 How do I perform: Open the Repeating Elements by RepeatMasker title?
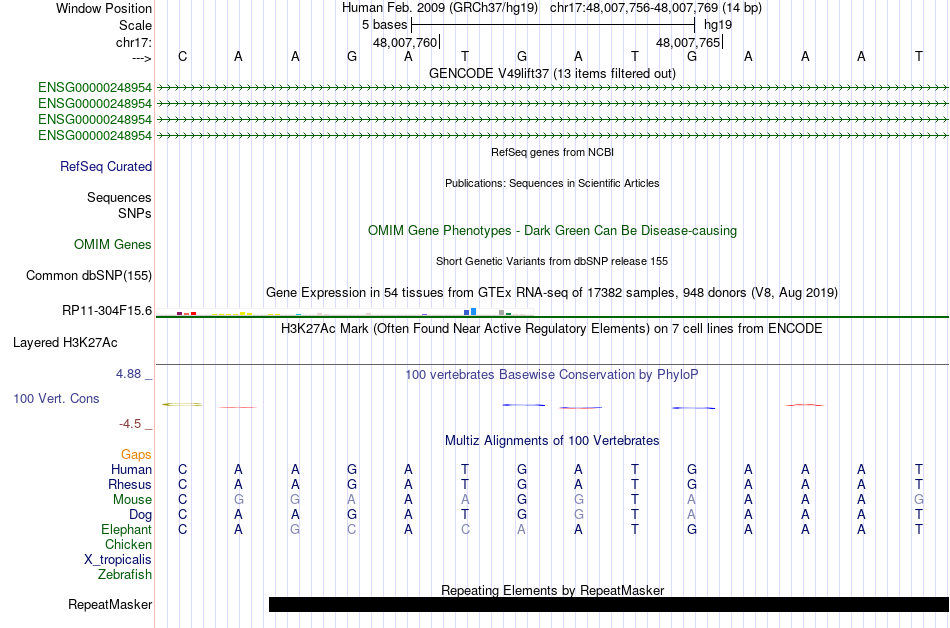click(x=552, y=590)
